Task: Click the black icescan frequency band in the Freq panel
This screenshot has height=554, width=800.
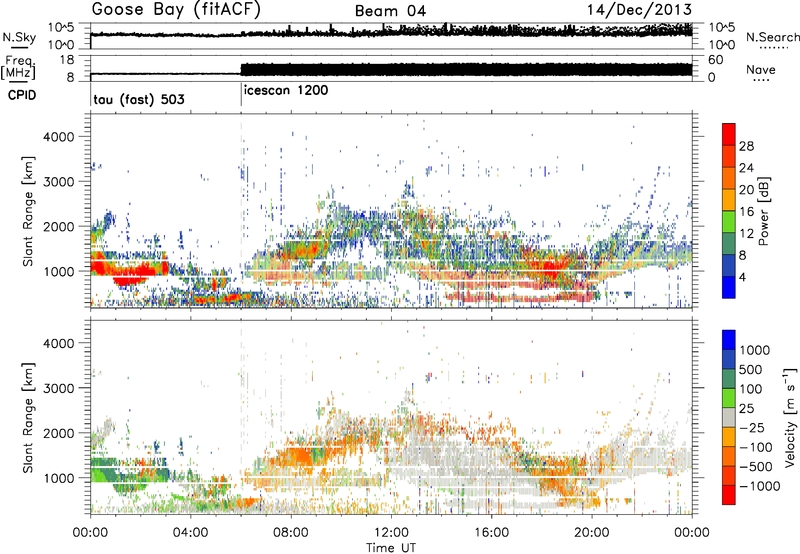Action: pos(466,69)
